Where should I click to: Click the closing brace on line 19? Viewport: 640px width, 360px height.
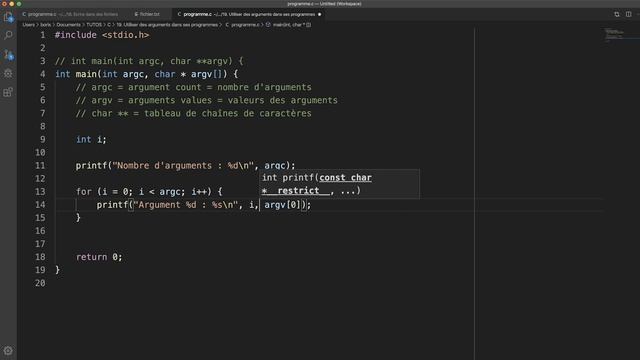click(58, 270)
